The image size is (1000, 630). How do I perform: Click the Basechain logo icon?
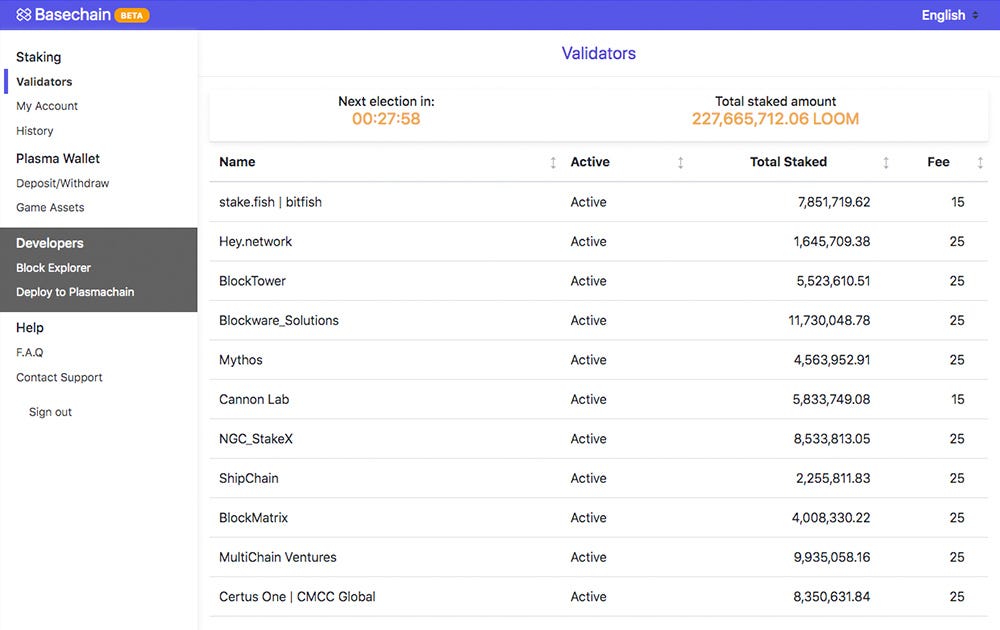tap(24, 15)
